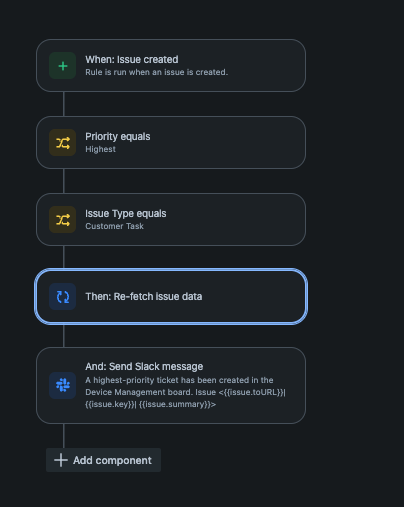Click the Slack logo icon
404x507 pixels.
[x=63, y=386]
